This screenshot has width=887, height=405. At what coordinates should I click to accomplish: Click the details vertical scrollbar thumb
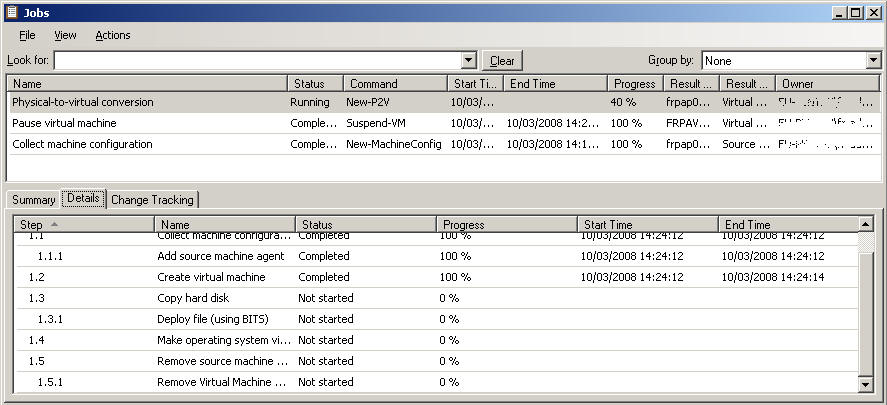pos(866,314)
